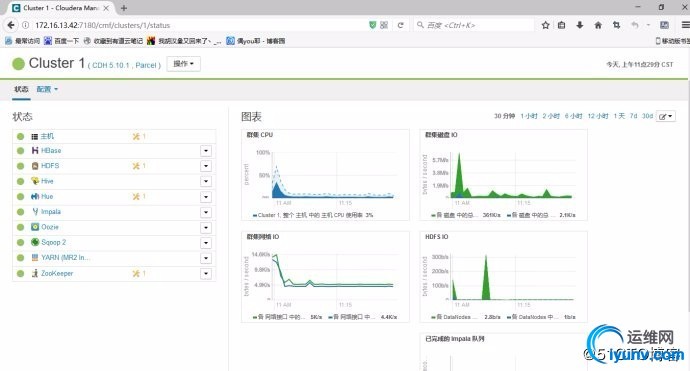The image size is (690, 371).
Task: Click the 百度 search input box
Action: tap(473, 25)
